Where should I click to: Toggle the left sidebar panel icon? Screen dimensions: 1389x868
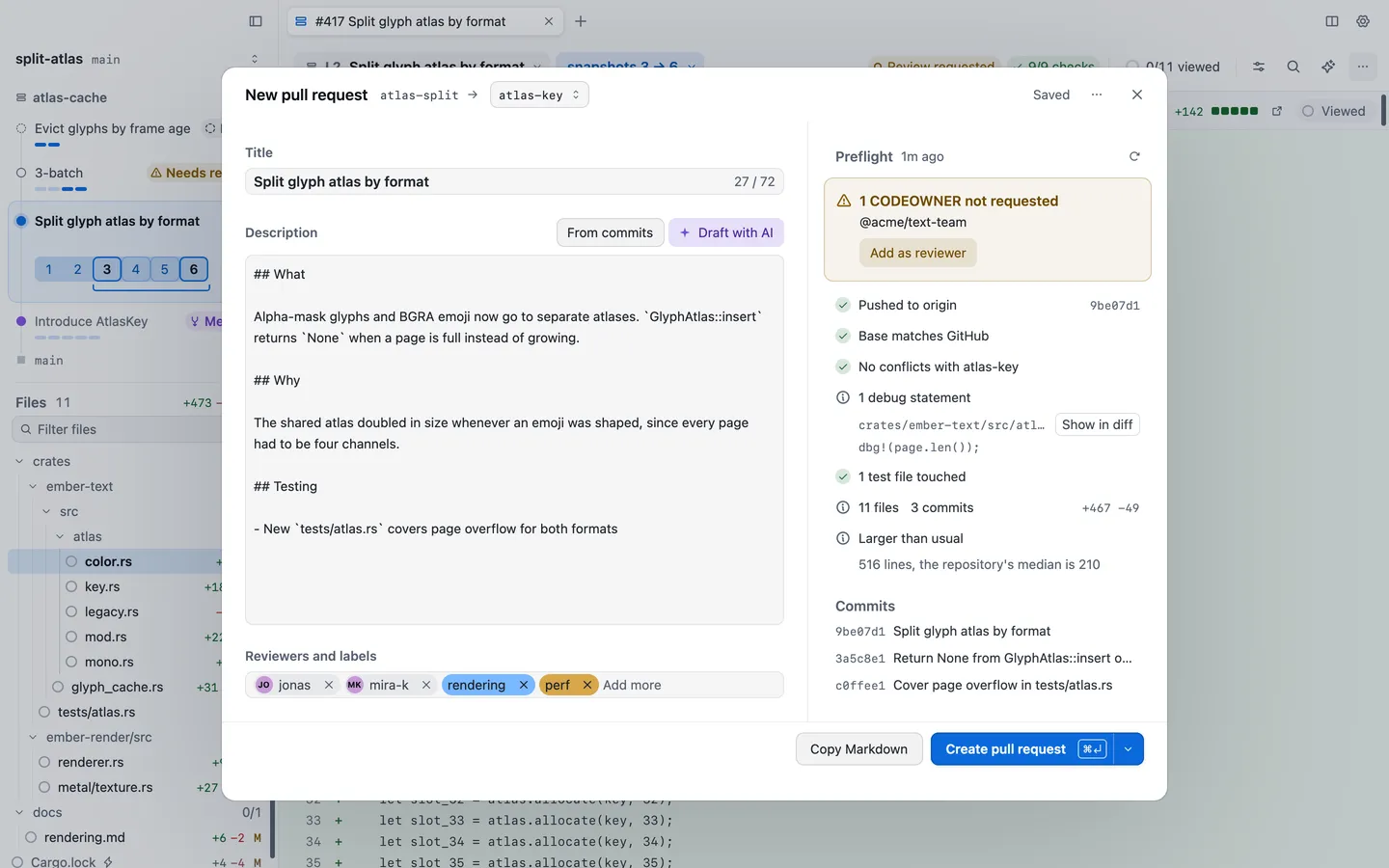(256, 21)
